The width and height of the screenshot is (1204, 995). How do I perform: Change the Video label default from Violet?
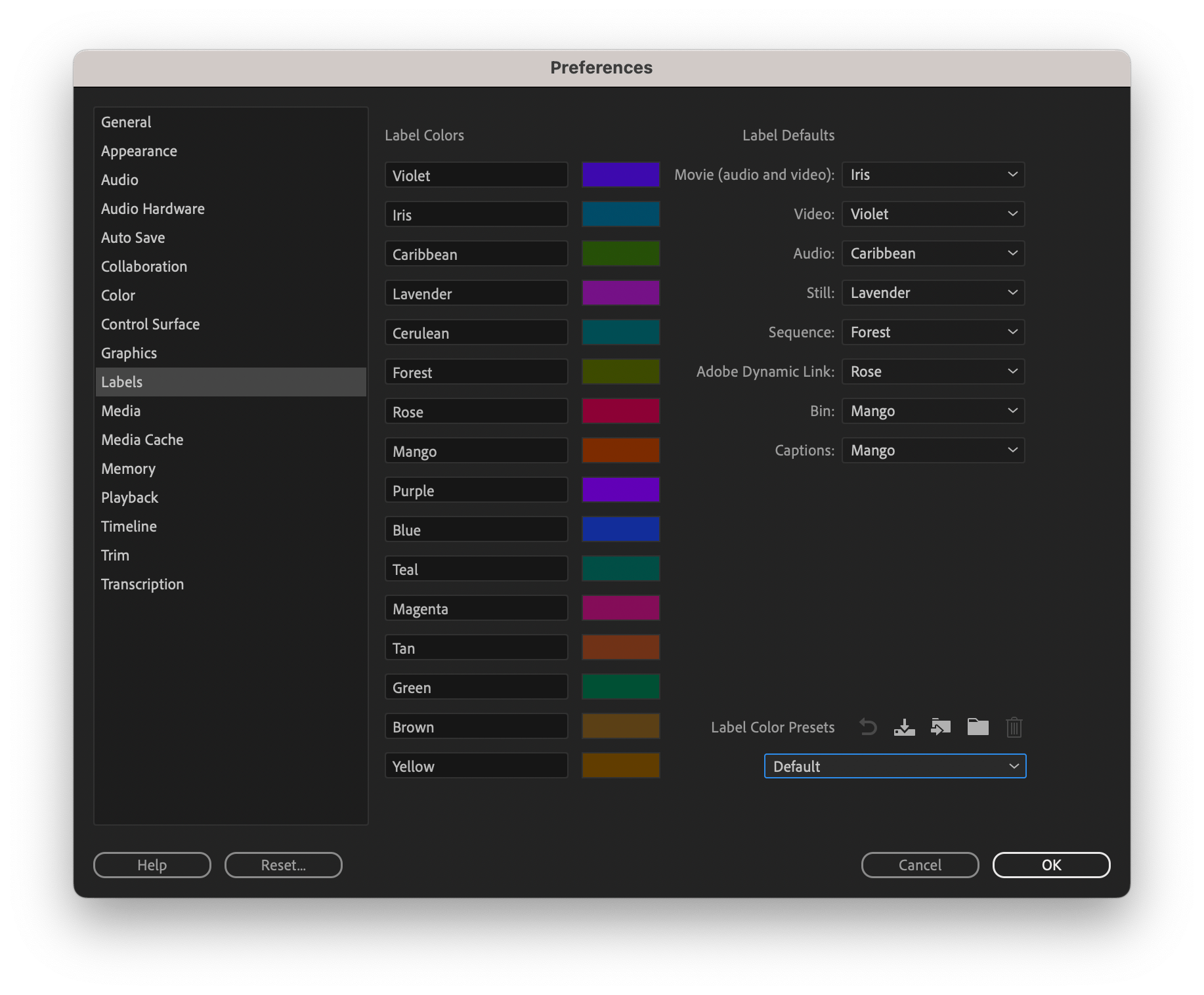point(933,214)
